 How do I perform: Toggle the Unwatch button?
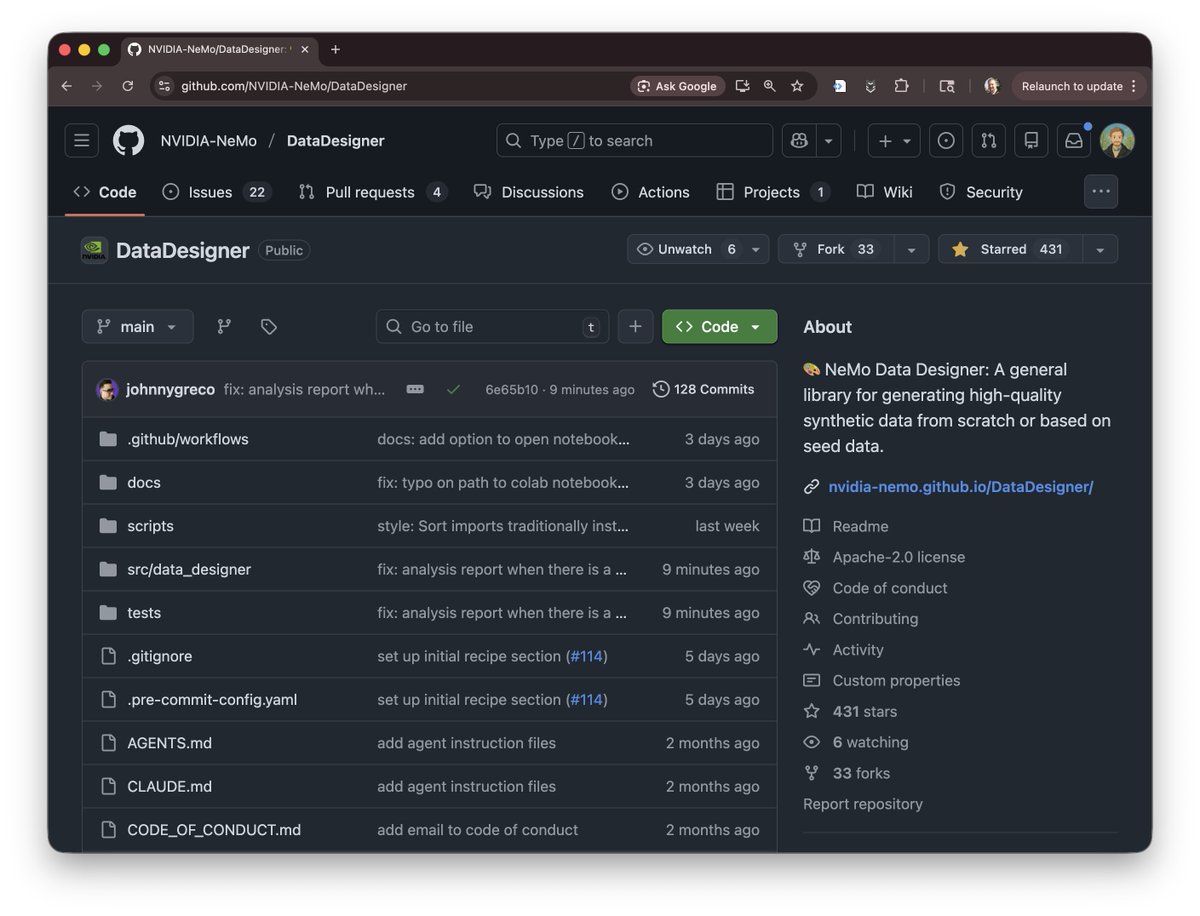click(x=686, y=249)
